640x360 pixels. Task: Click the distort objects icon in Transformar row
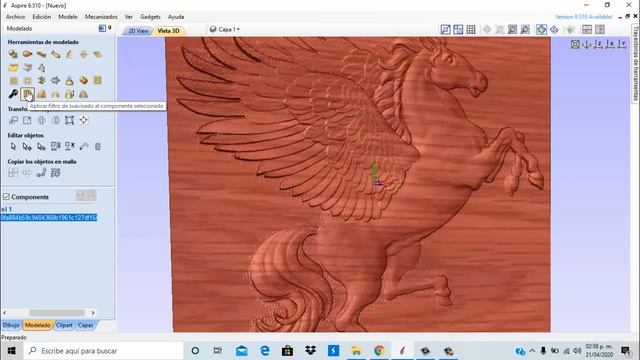(x=69, y=120)
